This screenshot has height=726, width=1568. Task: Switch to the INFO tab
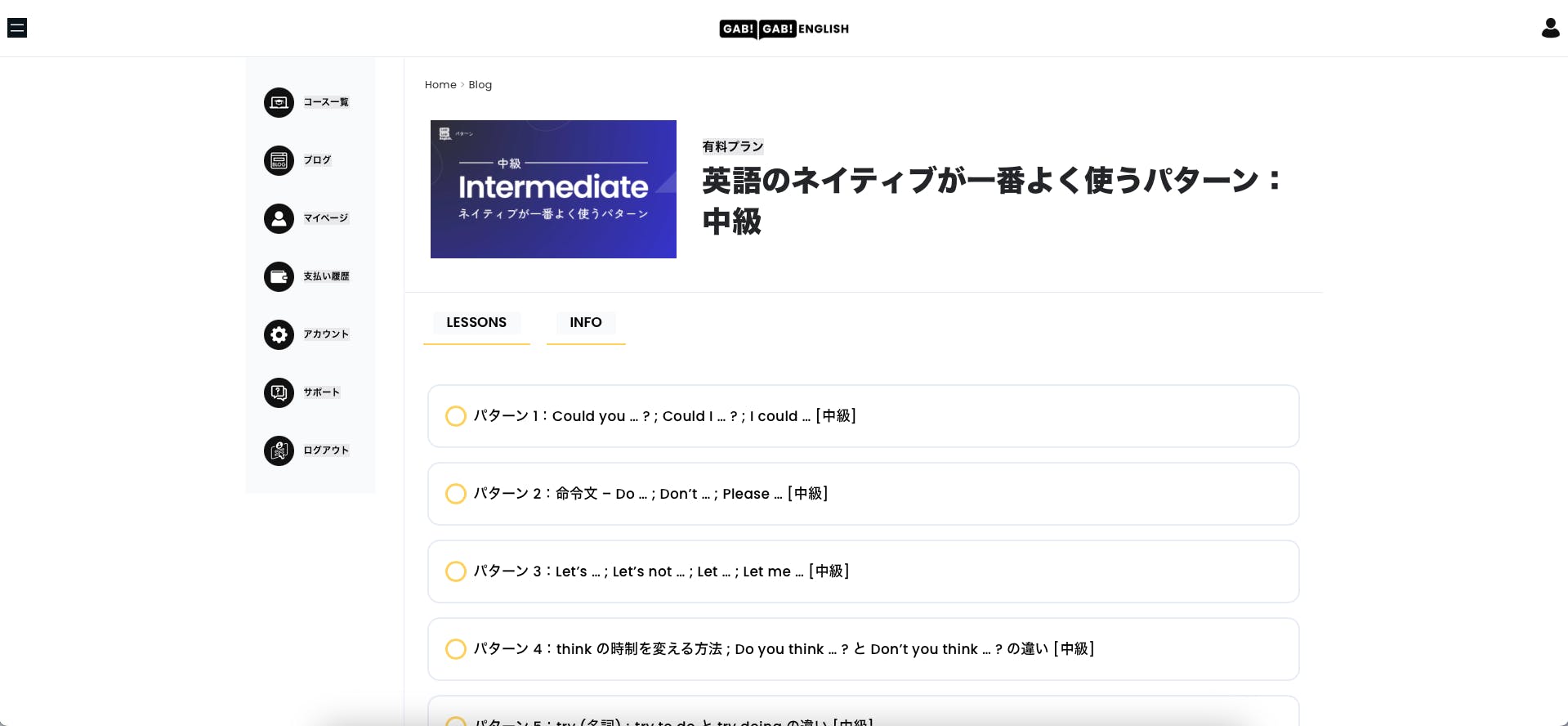pos(585,323)
